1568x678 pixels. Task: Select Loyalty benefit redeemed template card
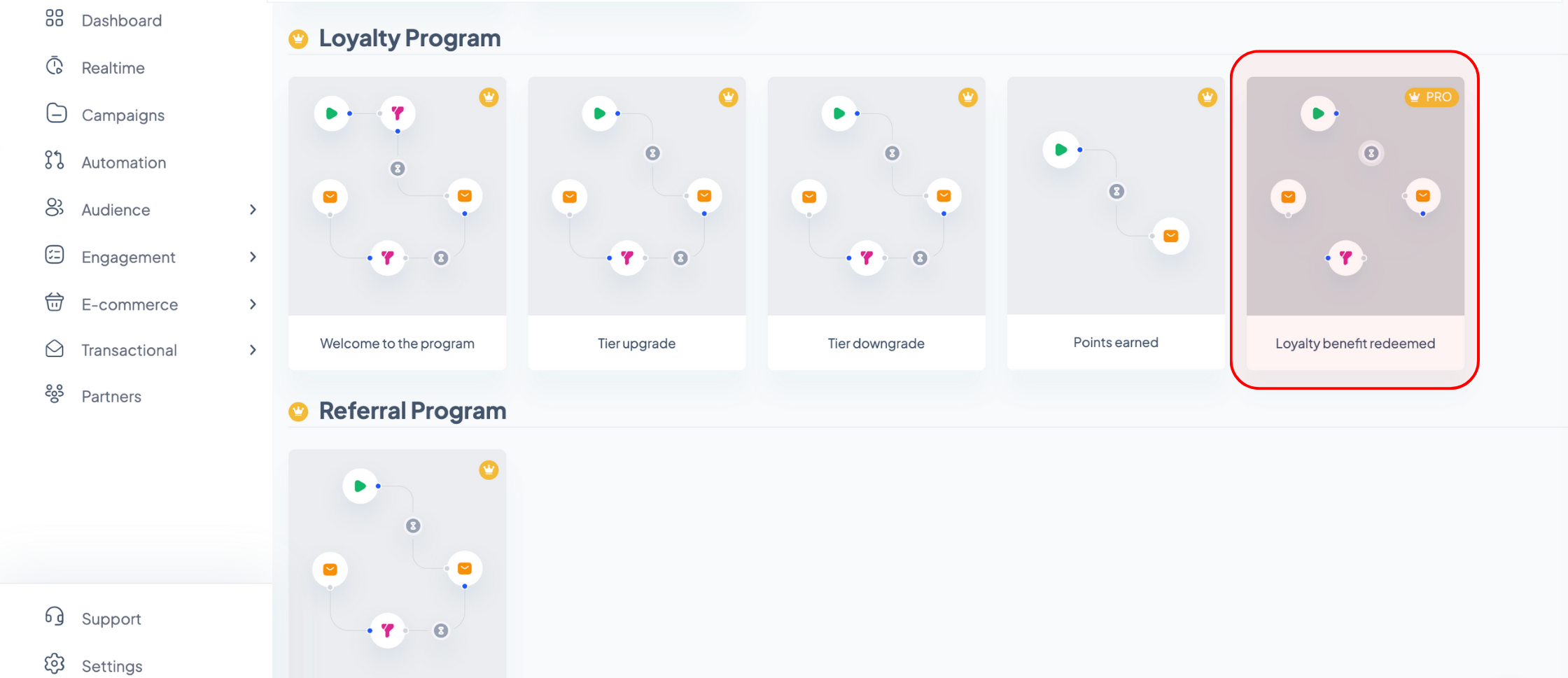(x=1355, y=223)
